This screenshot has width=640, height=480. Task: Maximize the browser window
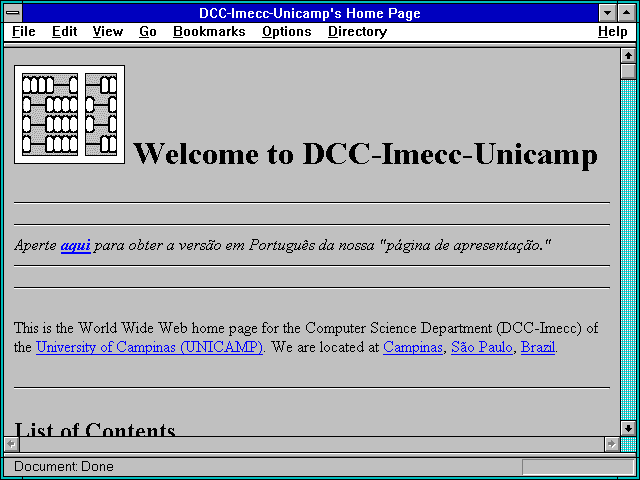point(627,13)
